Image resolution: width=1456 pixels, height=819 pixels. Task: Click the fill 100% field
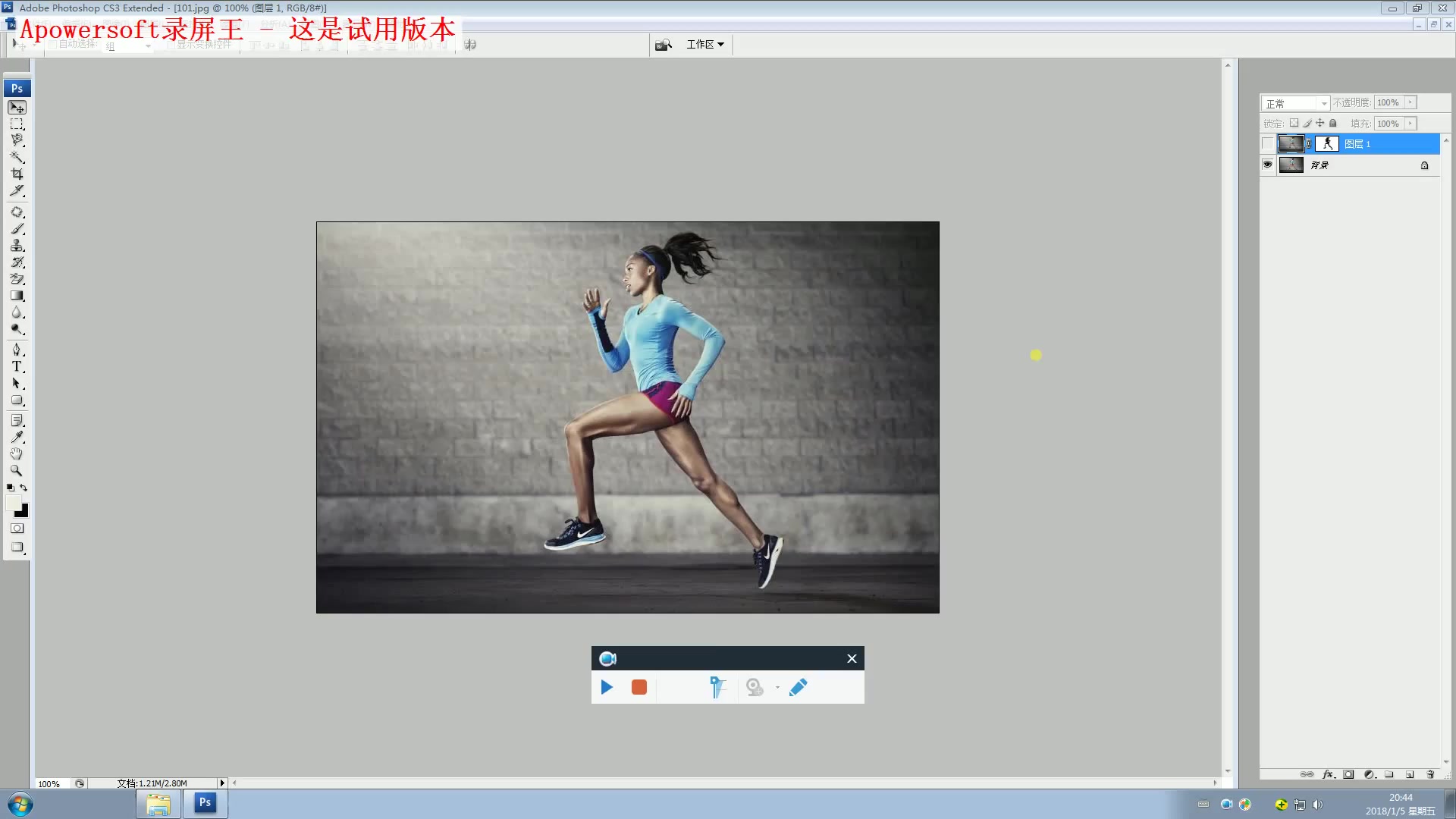(1389, 124)
